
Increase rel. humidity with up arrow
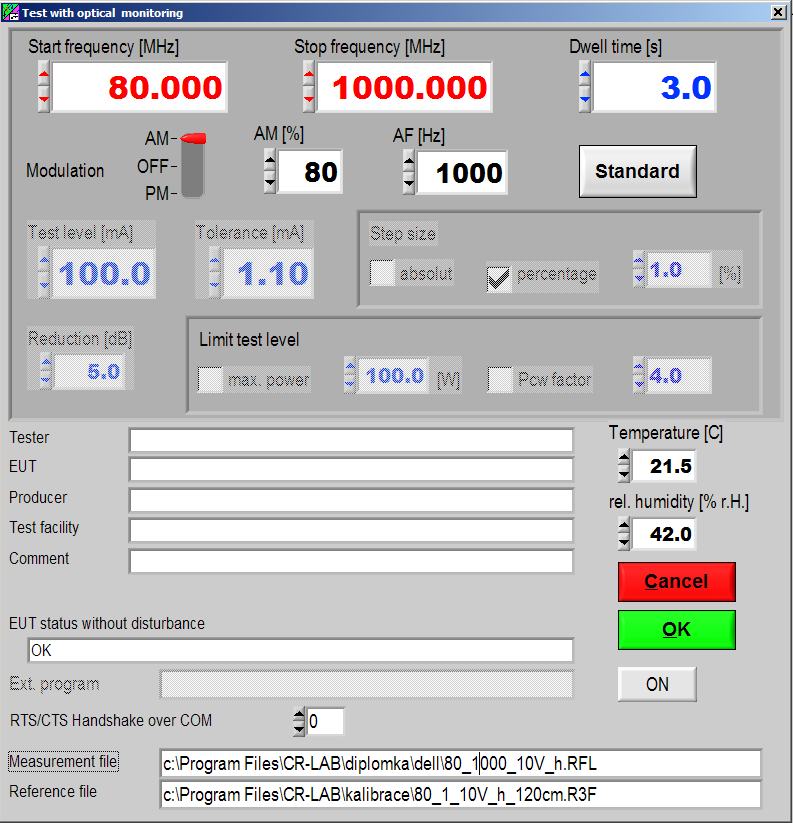pos(624,525)
